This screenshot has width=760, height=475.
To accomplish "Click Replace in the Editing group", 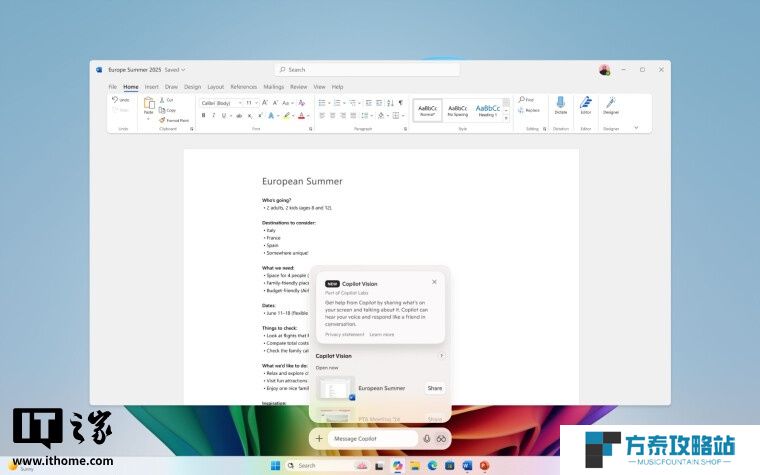I will pyautogui.click(x=529, y=111).
